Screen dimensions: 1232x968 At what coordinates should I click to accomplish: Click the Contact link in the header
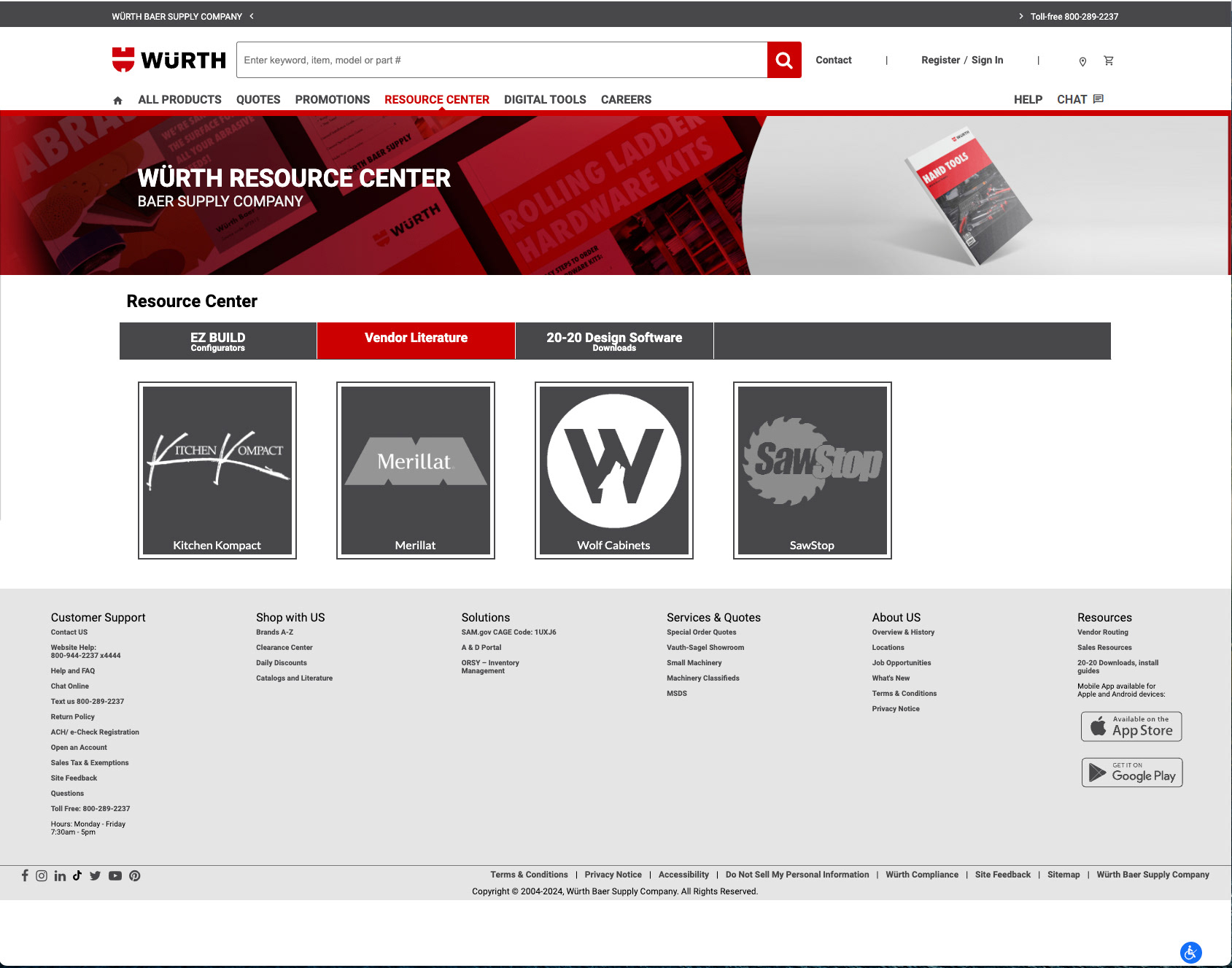(834, 60)
